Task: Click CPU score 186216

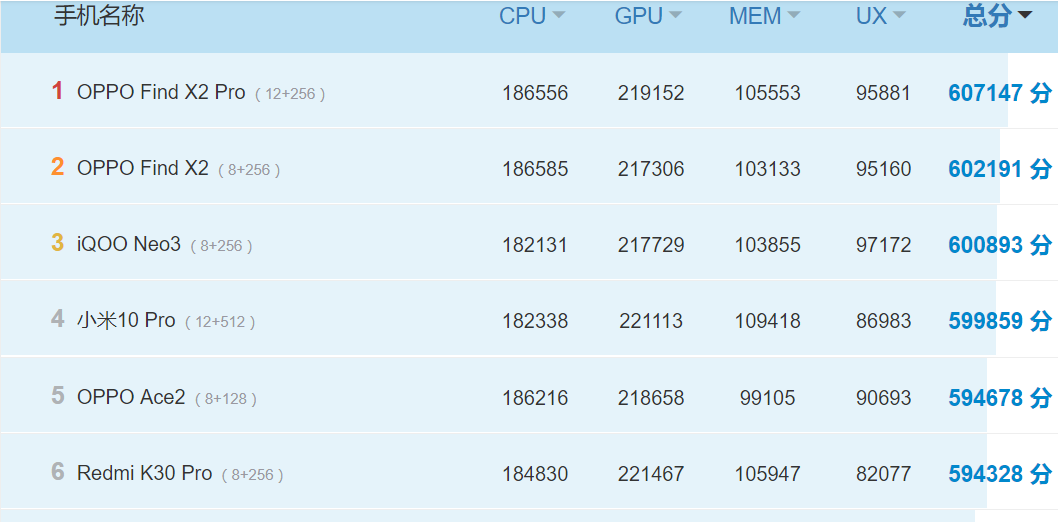Action: tap(535, 399)
